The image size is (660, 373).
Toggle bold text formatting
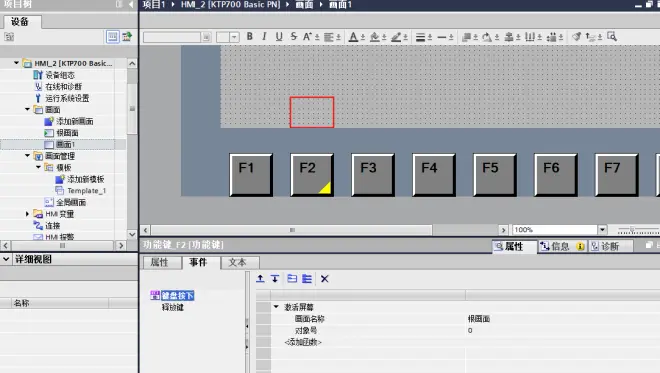(250, 37)
